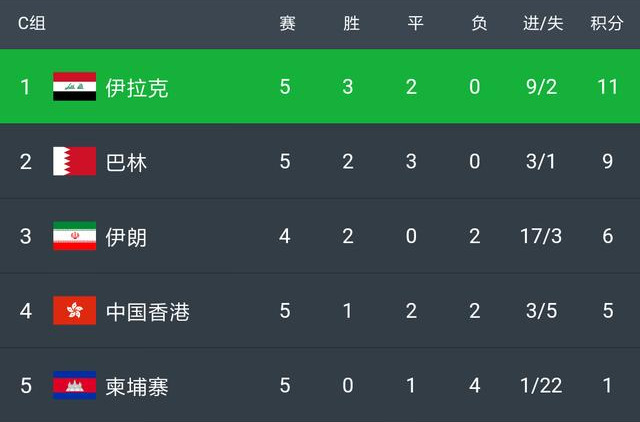Tap the Iran flag icon
The image size is (640, 422).
coord(74,236)
